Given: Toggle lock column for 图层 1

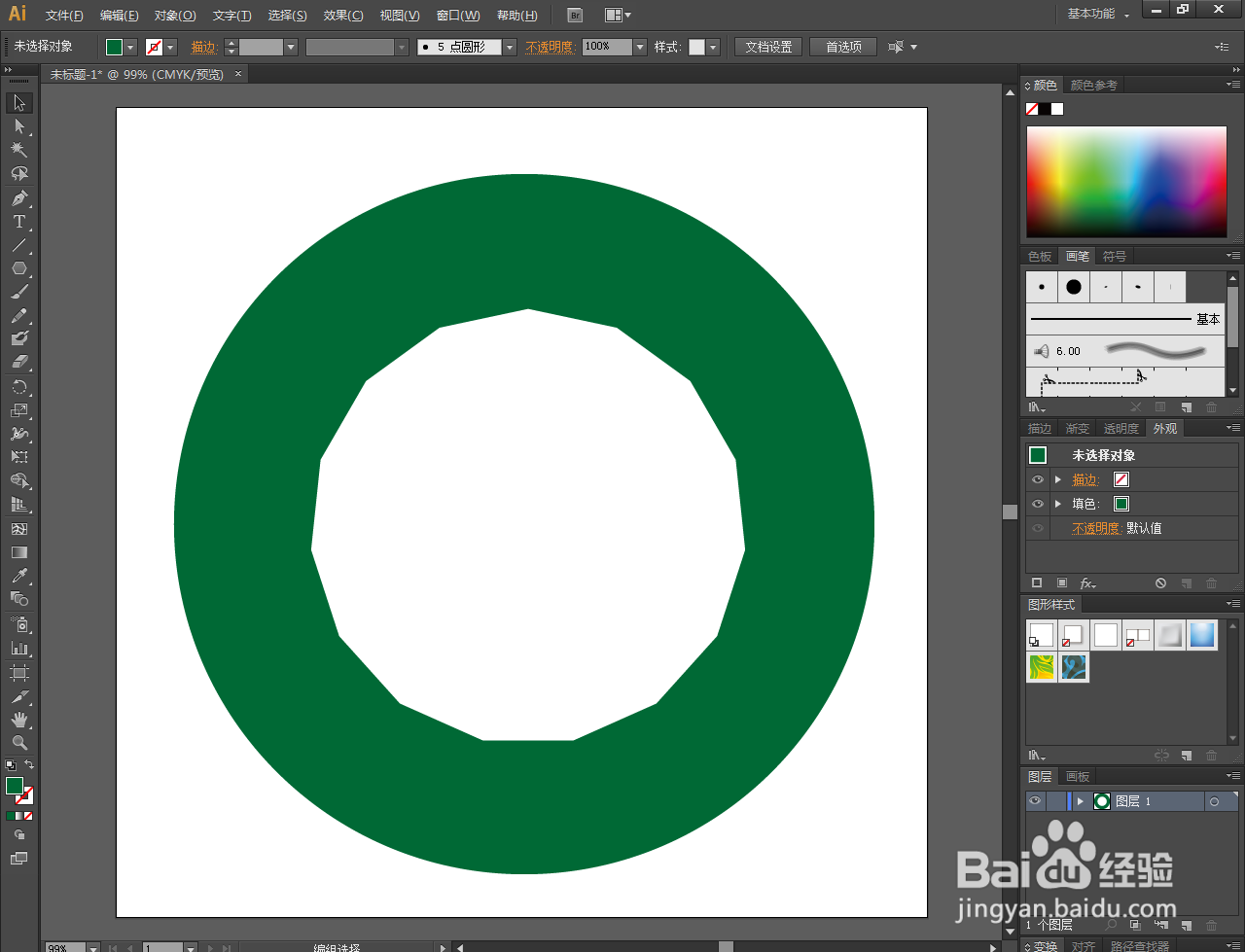Looking at the screenshot, I should click(1054, 801).
